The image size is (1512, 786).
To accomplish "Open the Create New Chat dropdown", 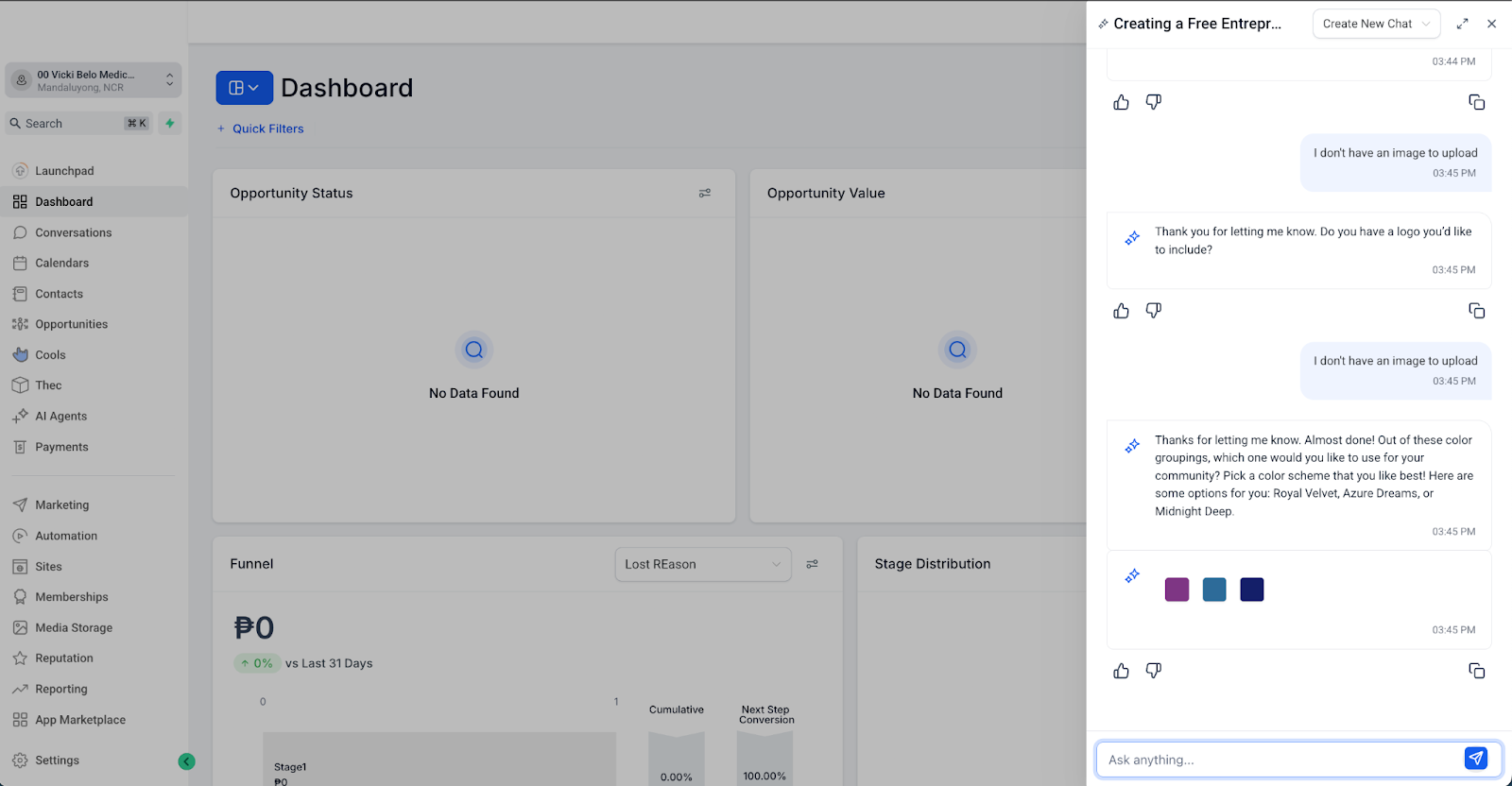I will coord(1377,24).
